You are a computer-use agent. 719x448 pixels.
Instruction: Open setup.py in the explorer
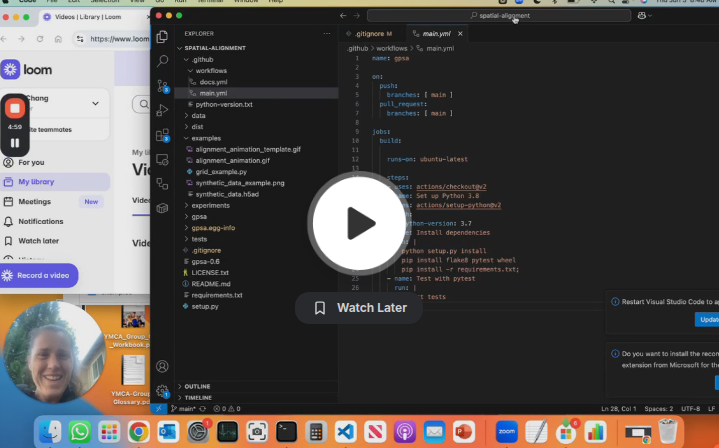point(205,306)
